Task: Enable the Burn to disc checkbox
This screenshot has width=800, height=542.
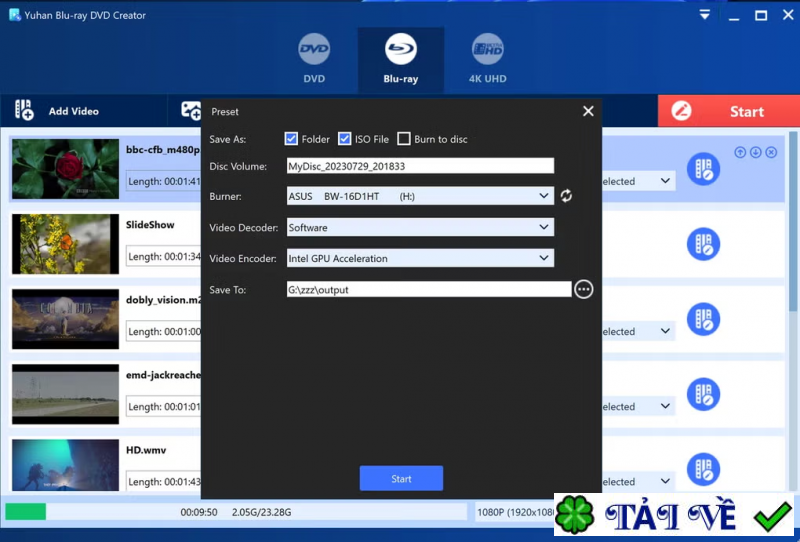Action: pos(404,139)
